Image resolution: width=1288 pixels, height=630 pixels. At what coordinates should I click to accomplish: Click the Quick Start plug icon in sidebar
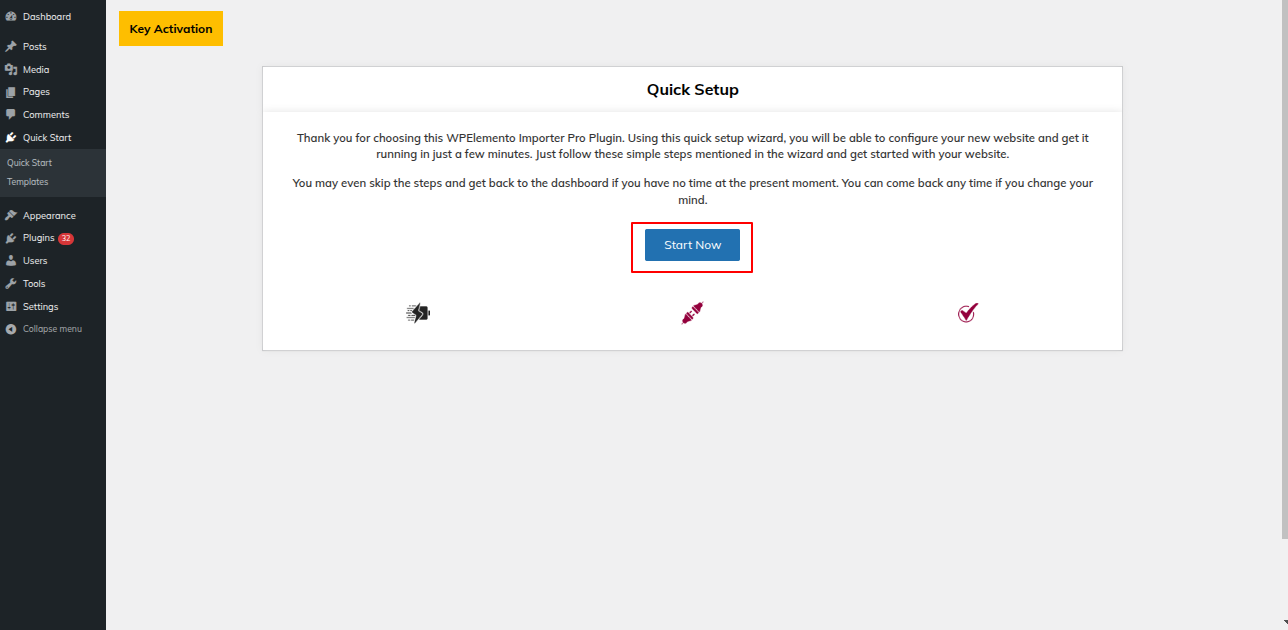[x=11, y=138]
